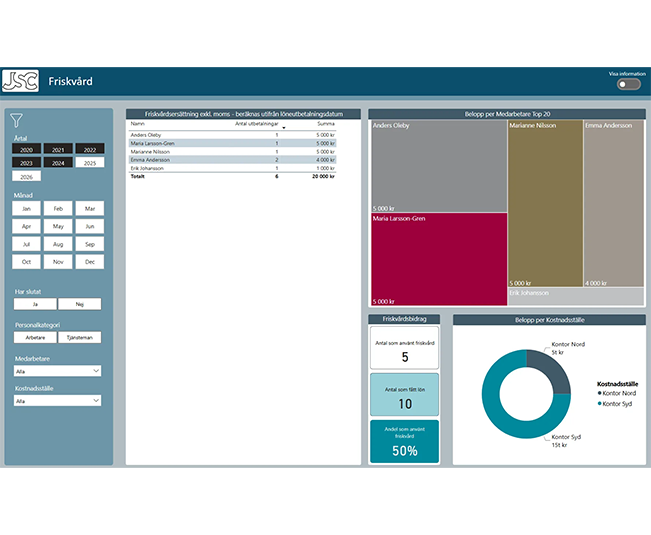651x535 pixels.
Task: Select the Emma Andersson table row
Action: pyautogui.click(x=232, y=160)
